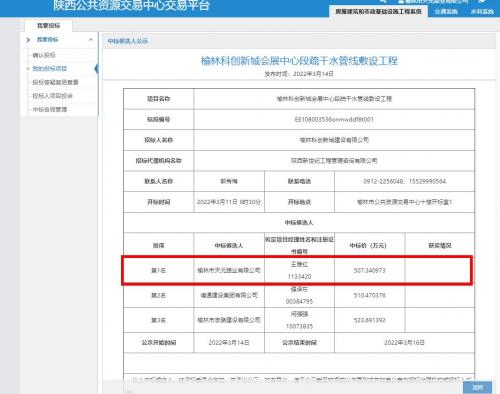Collapse the 我要投标 sidebar section
Viewport: 500px width, 394px height.
pyautogui.click(x=91, y=40)
